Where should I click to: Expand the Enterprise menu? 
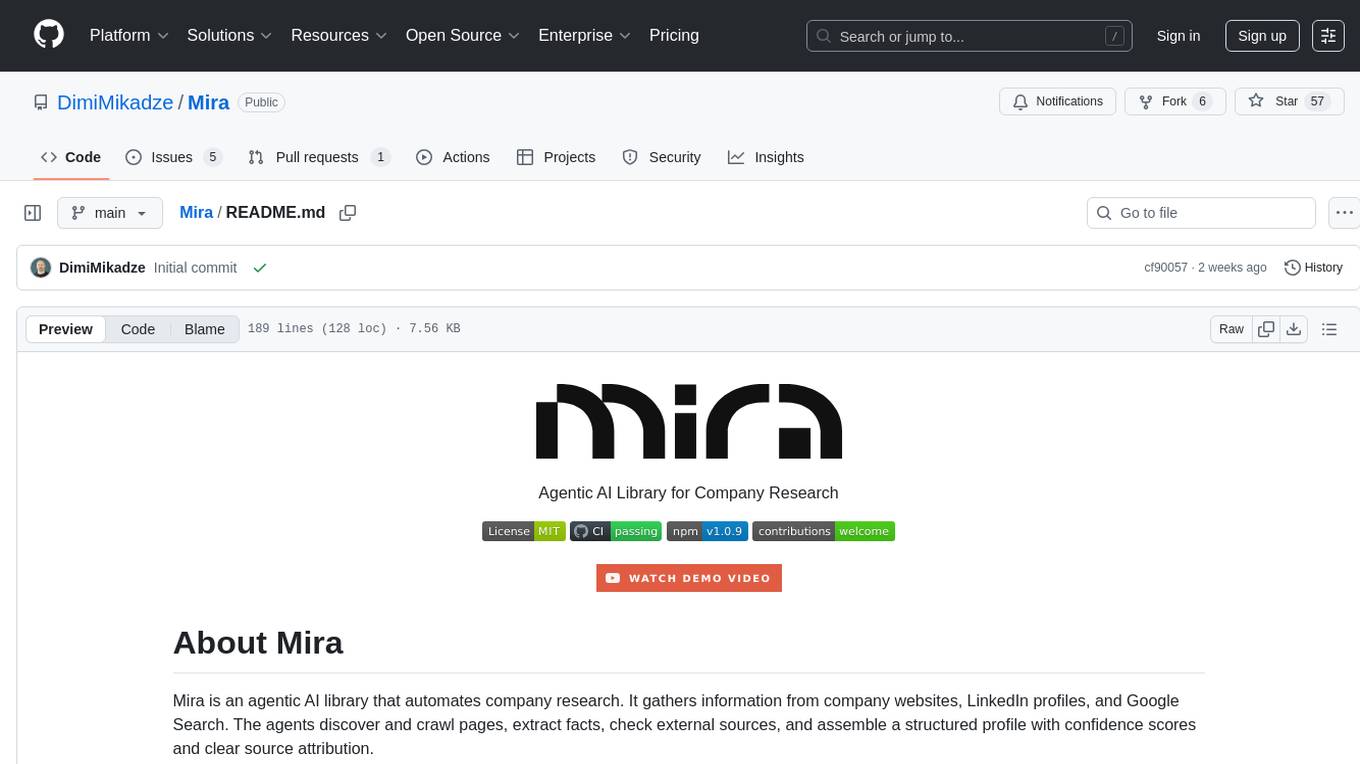(x=585, y=35)
